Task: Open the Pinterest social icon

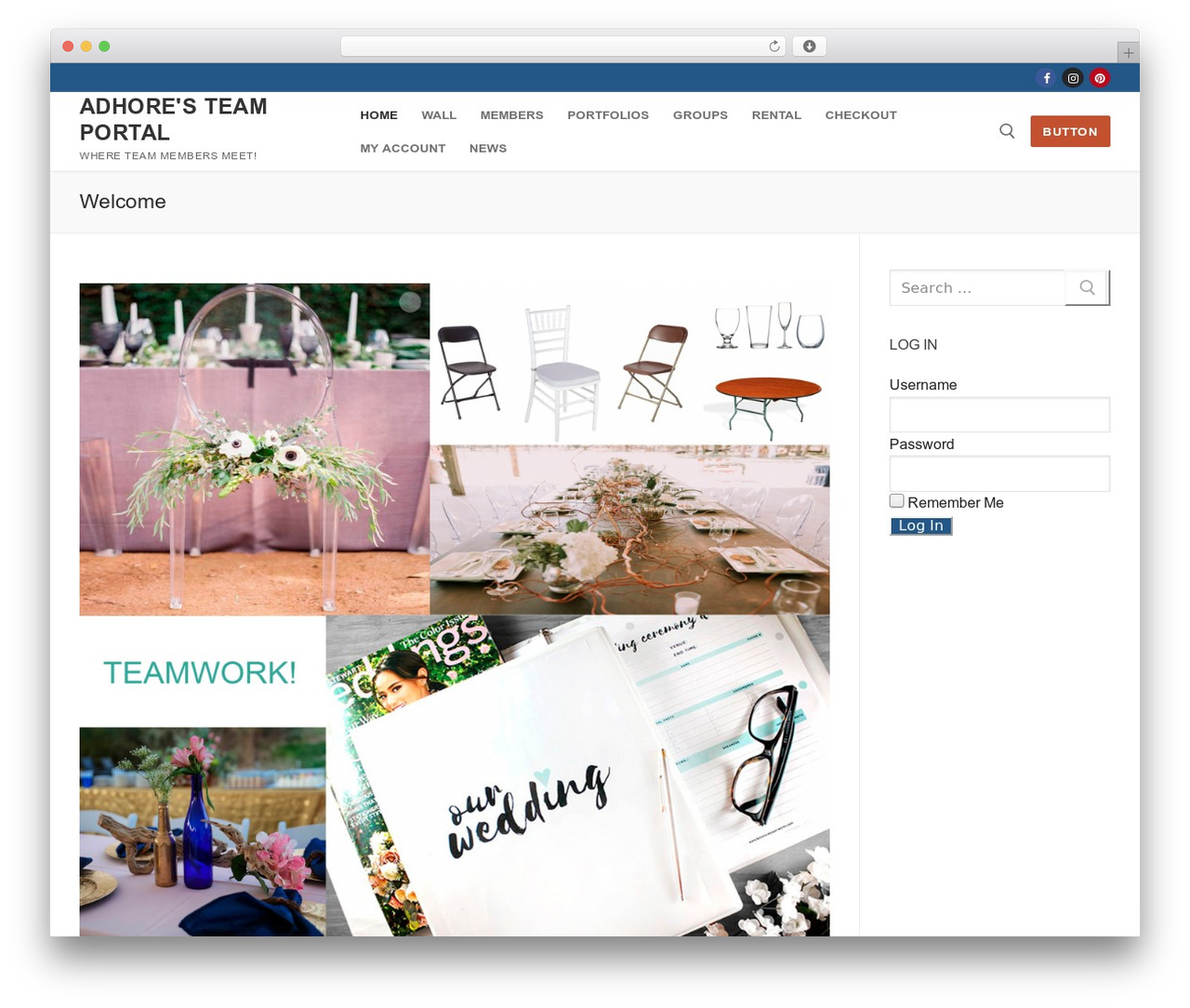Action: [1100, 78]
